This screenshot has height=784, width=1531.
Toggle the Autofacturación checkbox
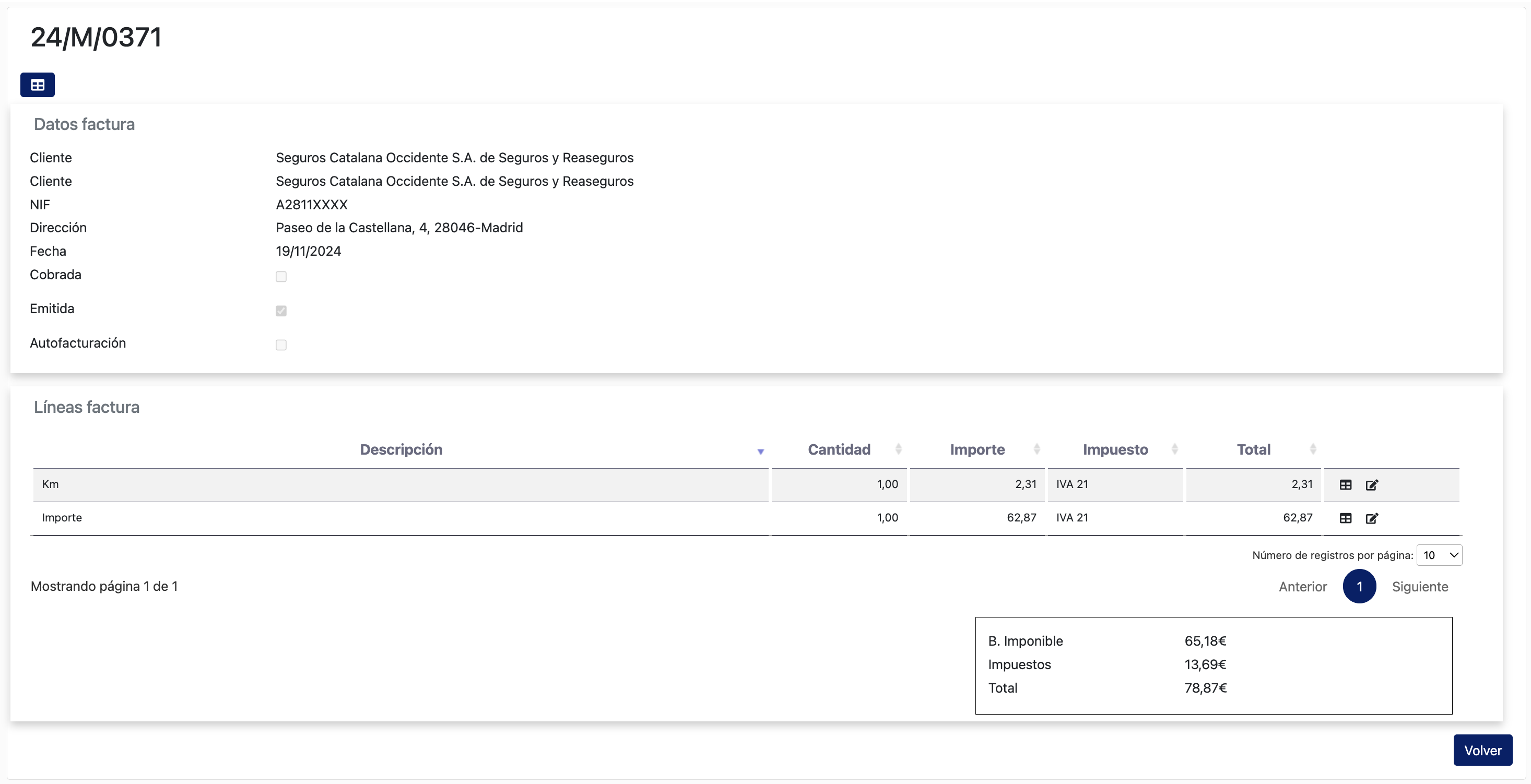(x=281, y=345)
